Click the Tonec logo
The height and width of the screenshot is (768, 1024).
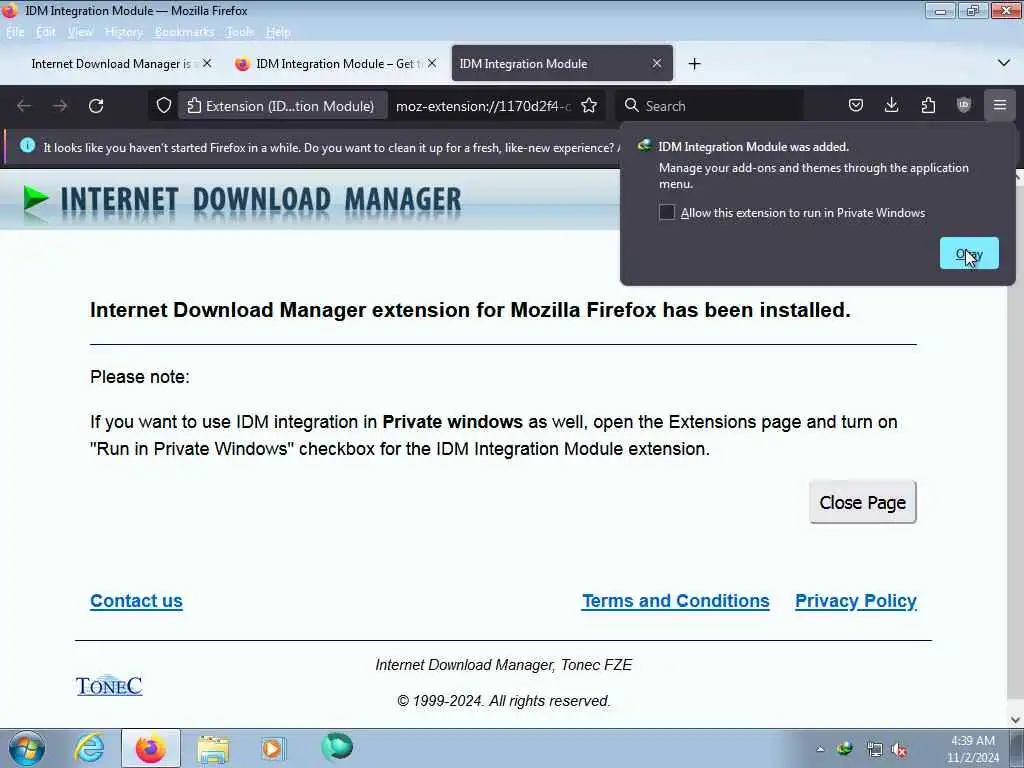point(109,686)
